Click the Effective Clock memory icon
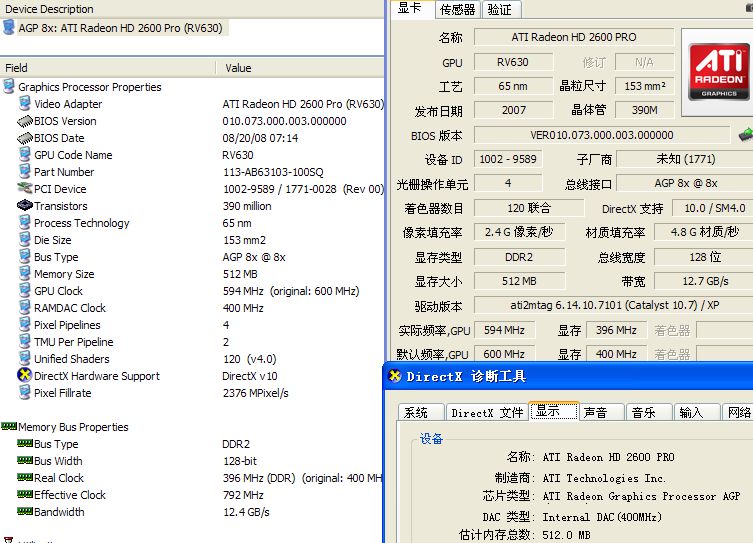The width and height of the screenshot is (753, 543). [x=24, y=494]
